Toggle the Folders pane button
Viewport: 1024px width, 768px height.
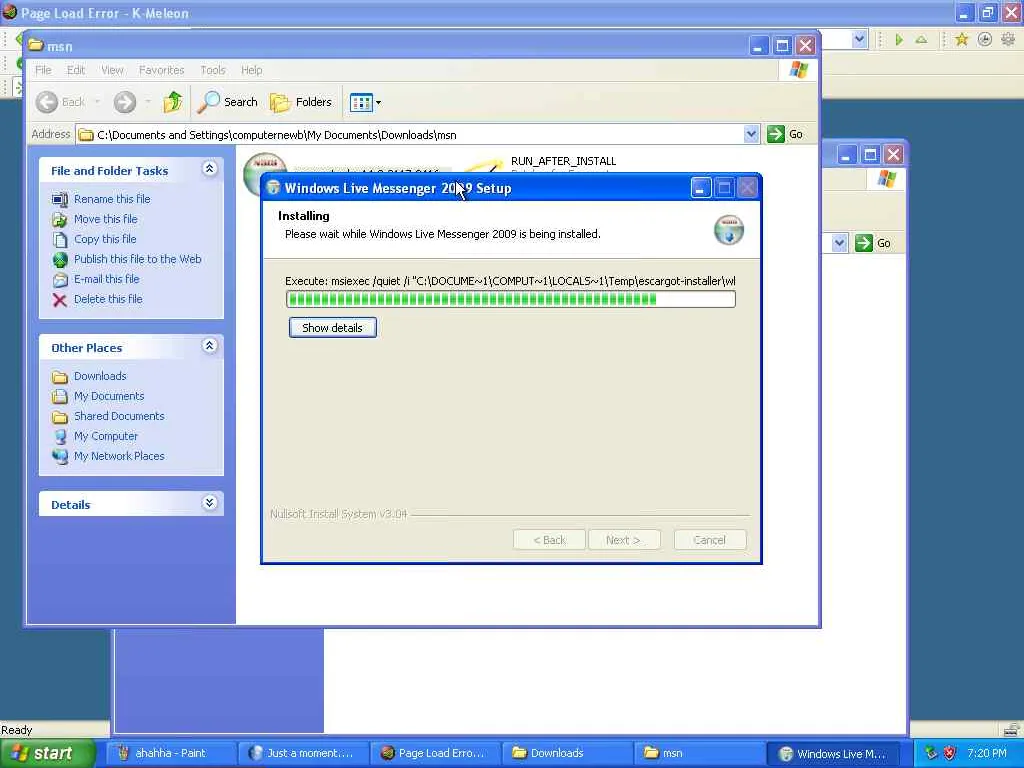point(301,102)
